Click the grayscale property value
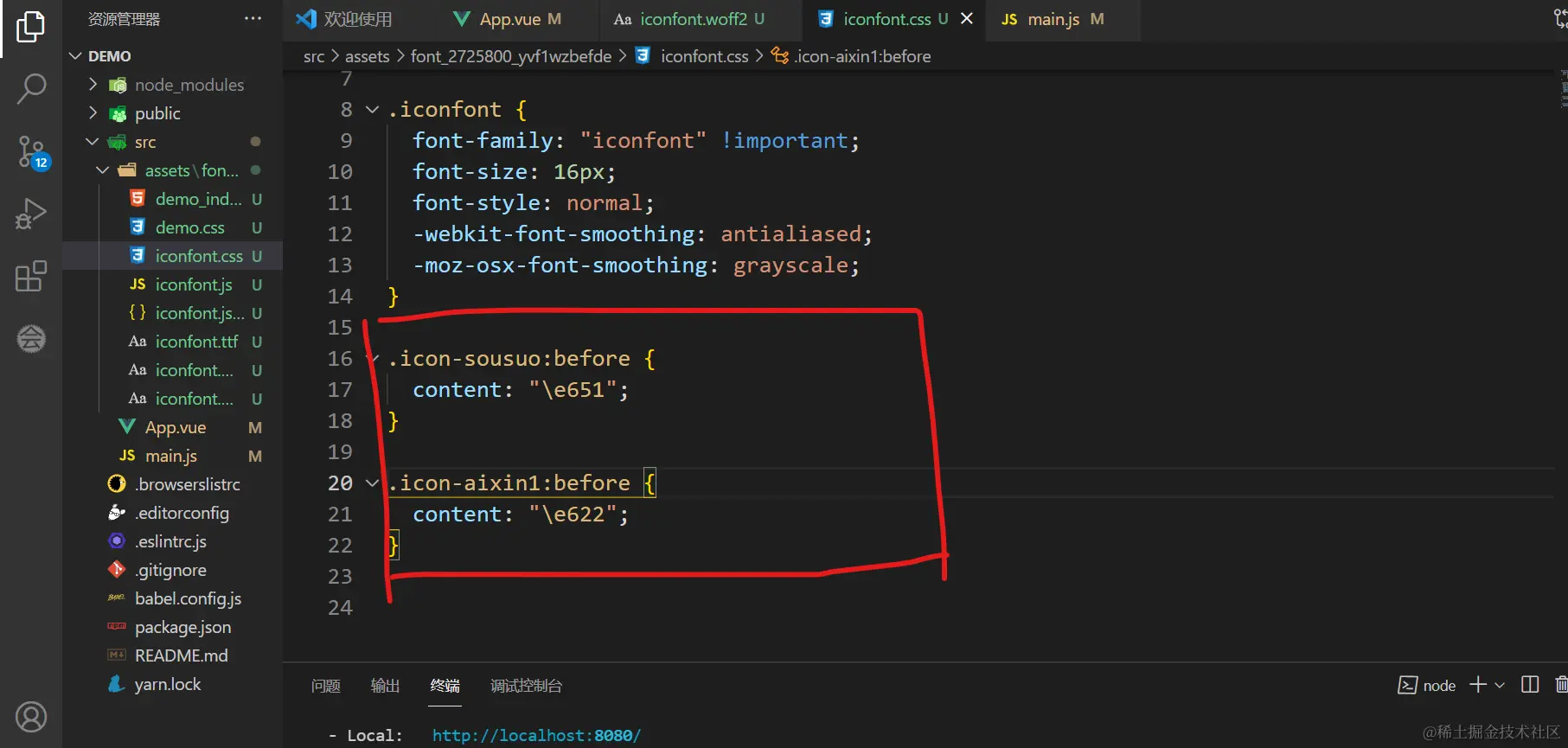The image size is (1568, 748). [790, 265]
